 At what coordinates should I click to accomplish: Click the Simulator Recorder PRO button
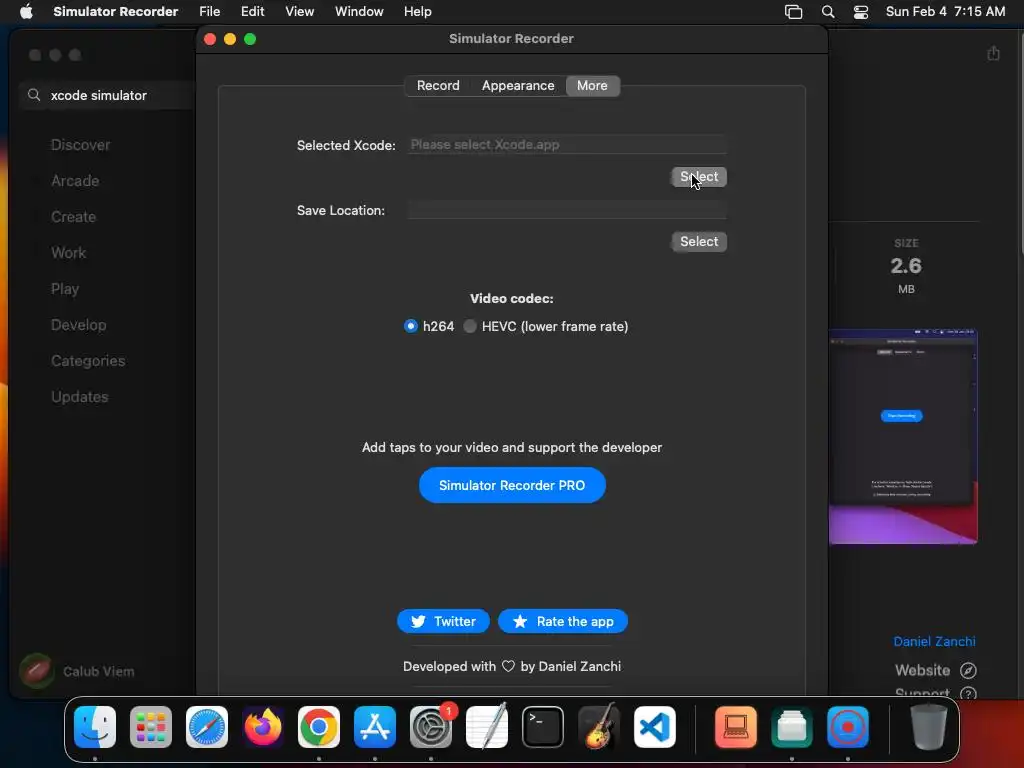pyautogui.click(x=512, y=485)
